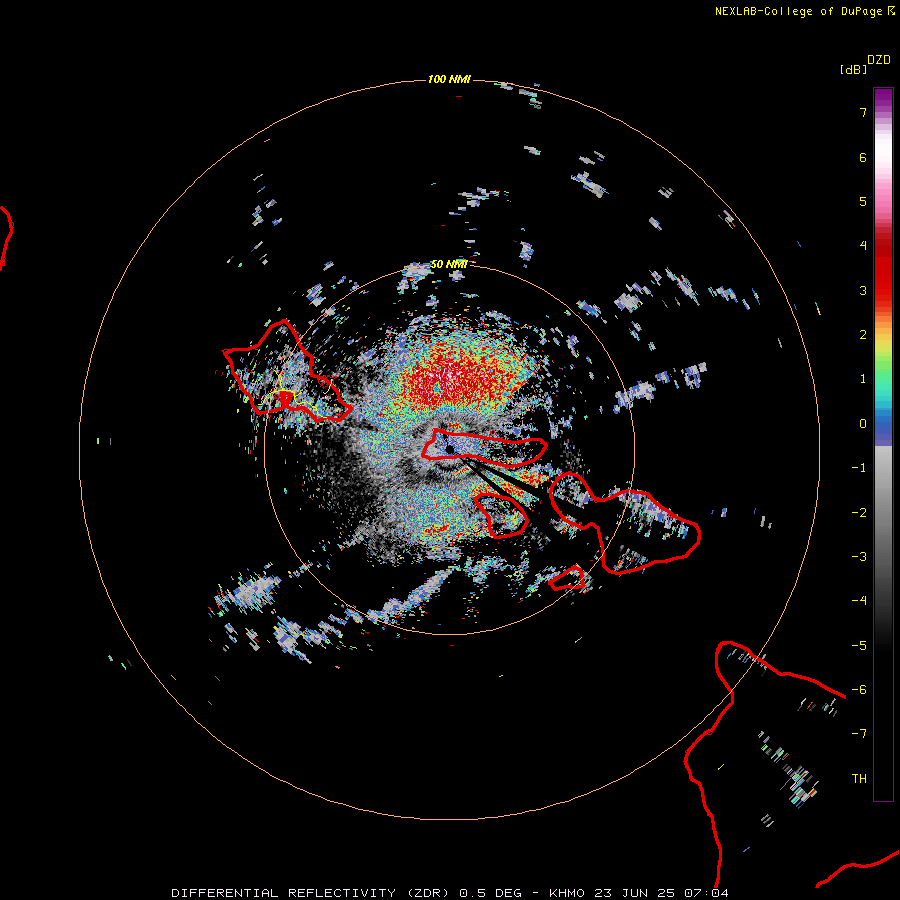Click the [dB] units label
Image resolution: width=900 pixels, height=900 pixels.
point(853,69)
